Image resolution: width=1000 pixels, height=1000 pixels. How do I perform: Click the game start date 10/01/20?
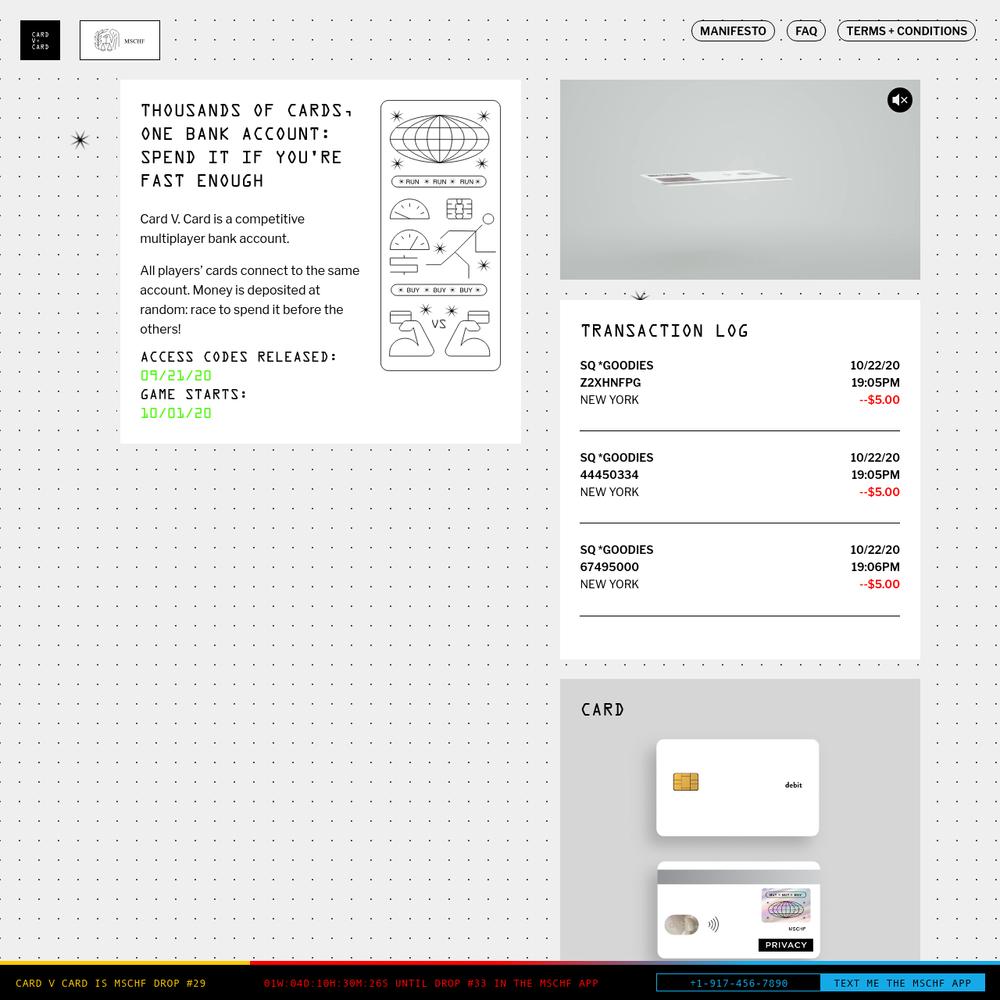tap(176, 413)
